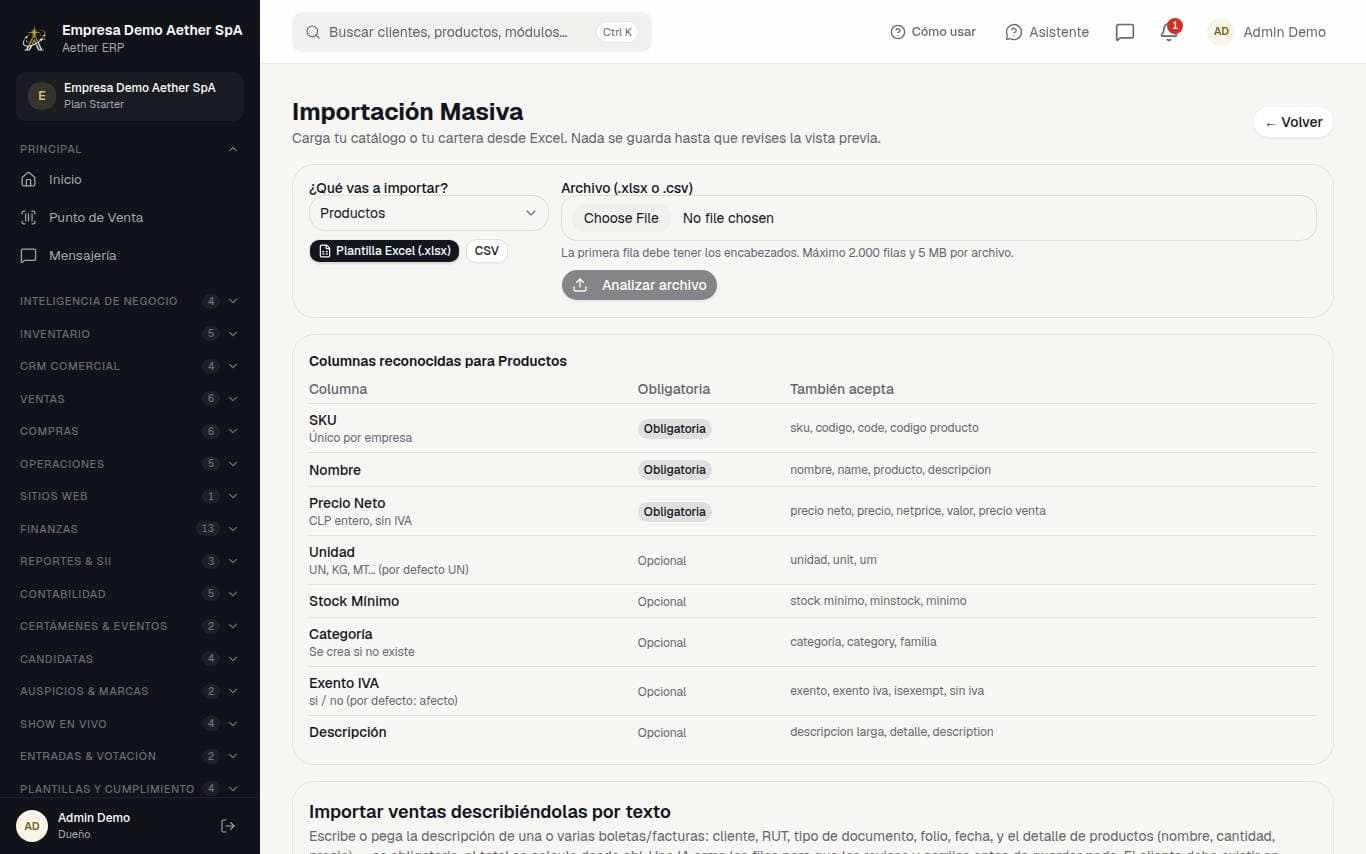This screenshot has height=854, width=1366.
Task: Expand the OPERACIONES section
Action: (130, 464)
